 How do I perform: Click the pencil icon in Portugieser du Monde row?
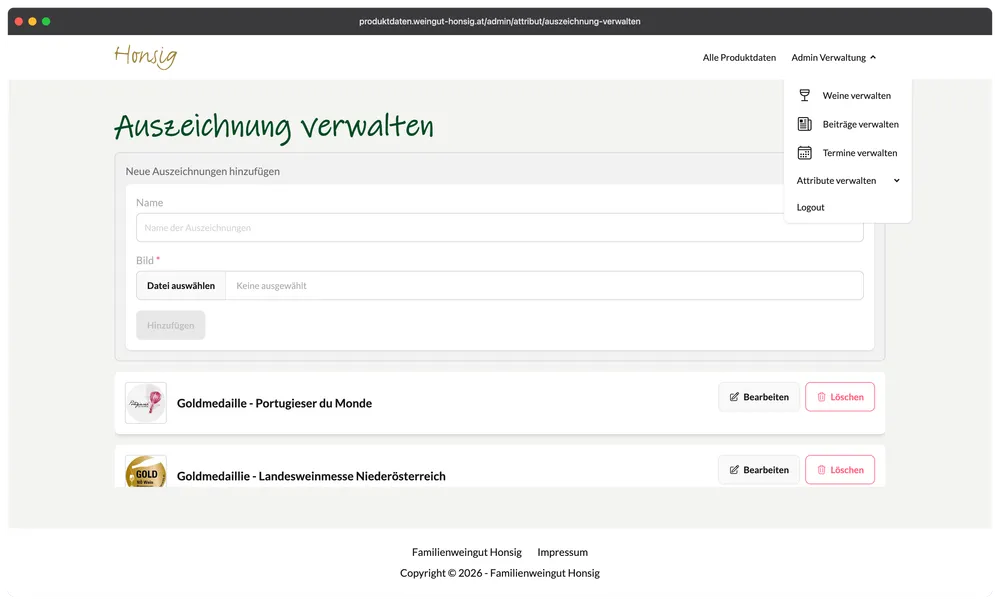click(x=734, y=397)
